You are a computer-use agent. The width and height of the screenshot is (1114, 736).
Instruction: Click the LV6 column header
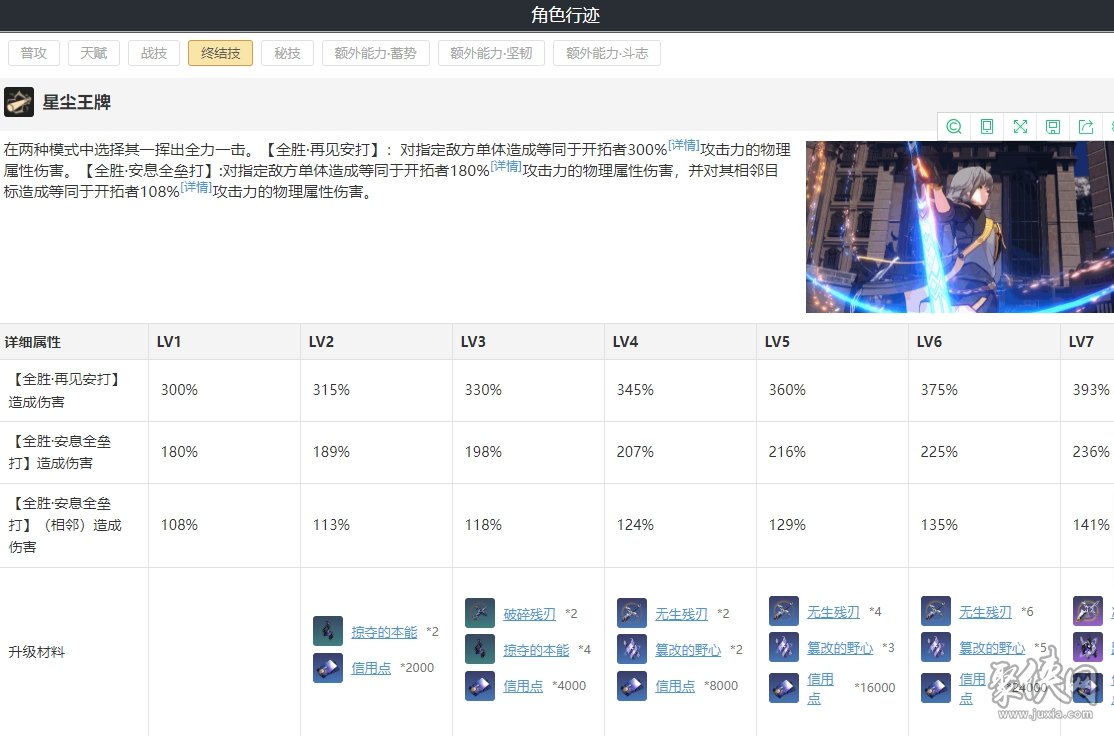coord(985,342)
